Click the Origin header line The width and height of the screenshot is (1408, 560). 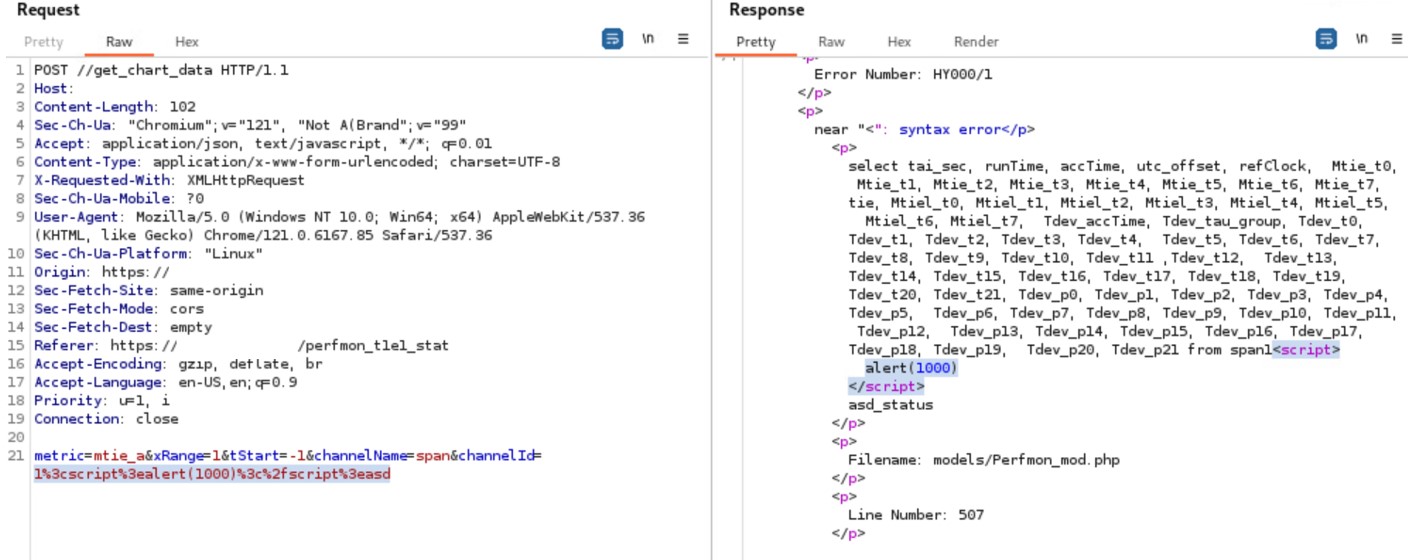point(102,272)
